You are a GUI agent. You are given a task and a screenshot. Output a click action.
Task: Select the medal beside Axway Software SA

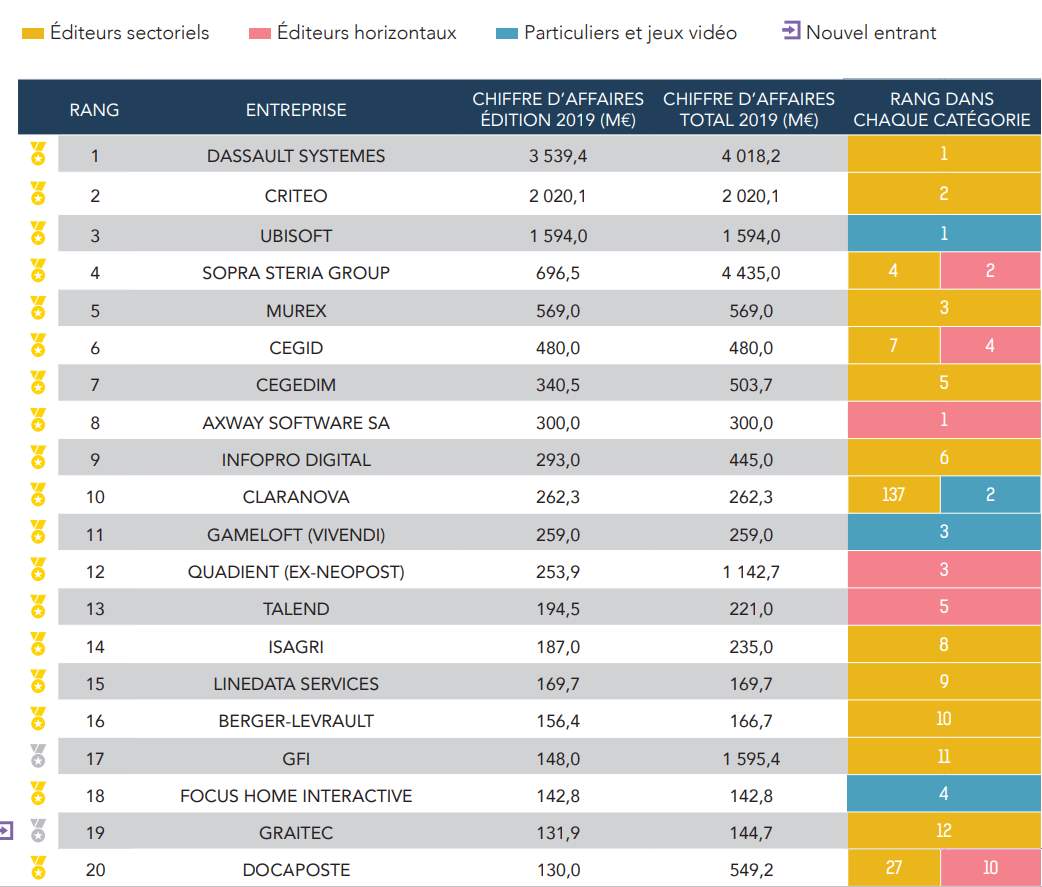[x=39, y=420]
